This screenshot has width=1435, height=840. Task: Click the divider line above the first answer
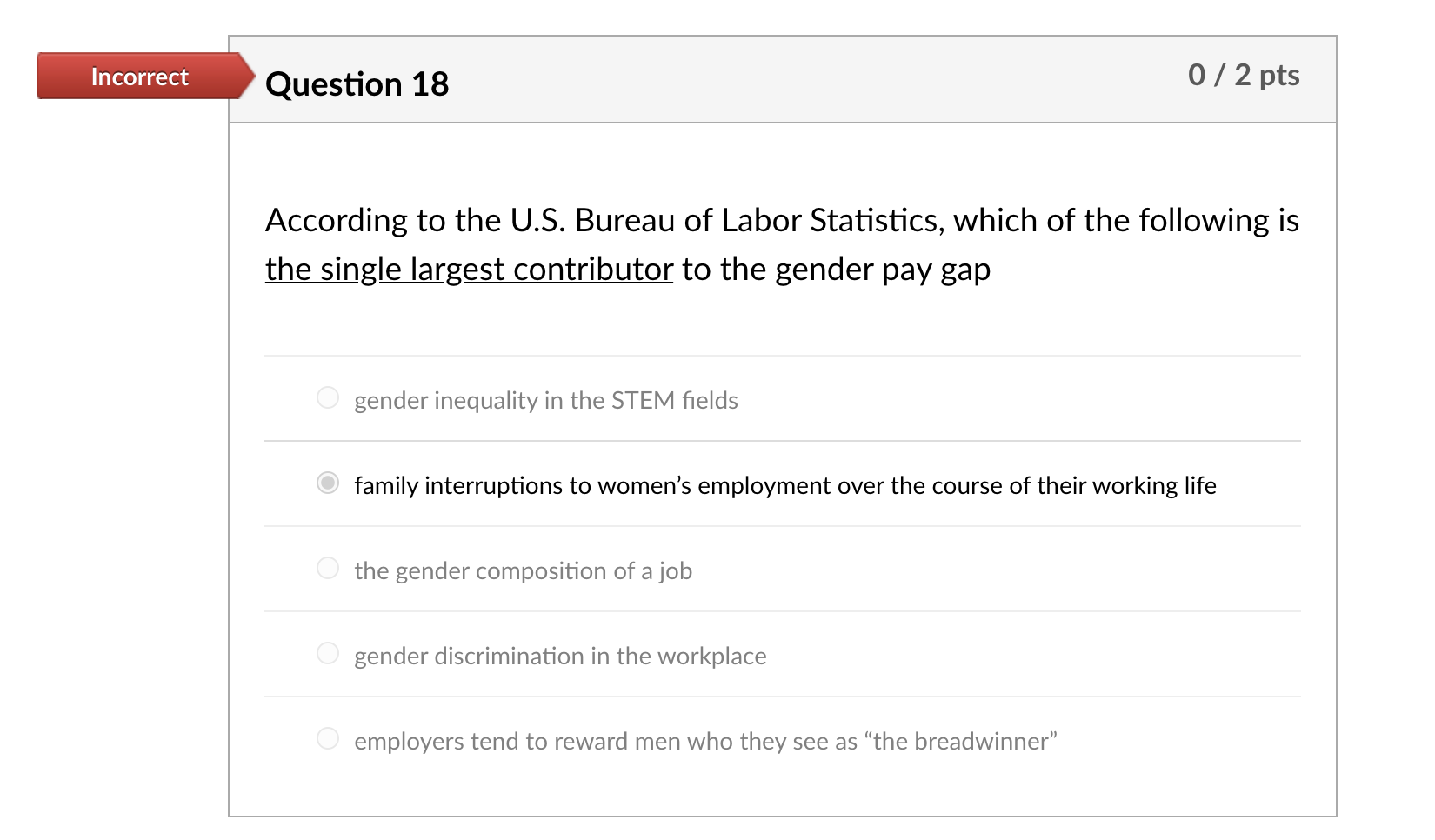(781, 355)
